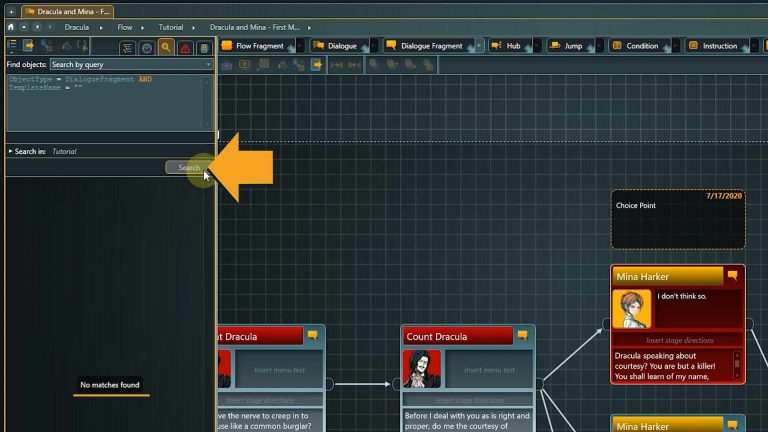
Task: Click the date '7/17/2020' on the comment
Action: coord(724,196)
